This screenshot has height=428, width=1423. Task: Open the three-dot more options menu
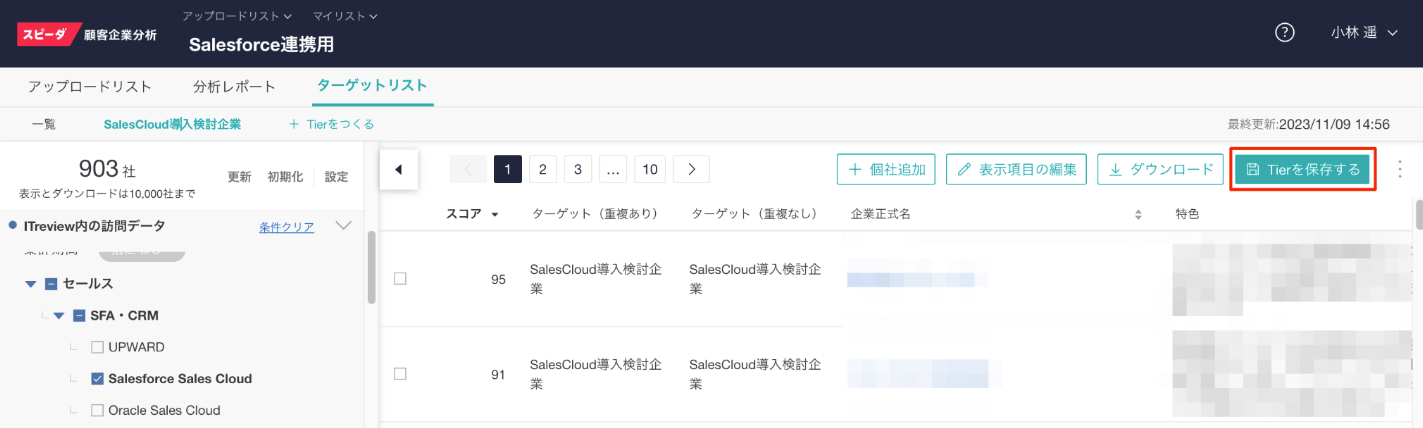coord(1399,169)
